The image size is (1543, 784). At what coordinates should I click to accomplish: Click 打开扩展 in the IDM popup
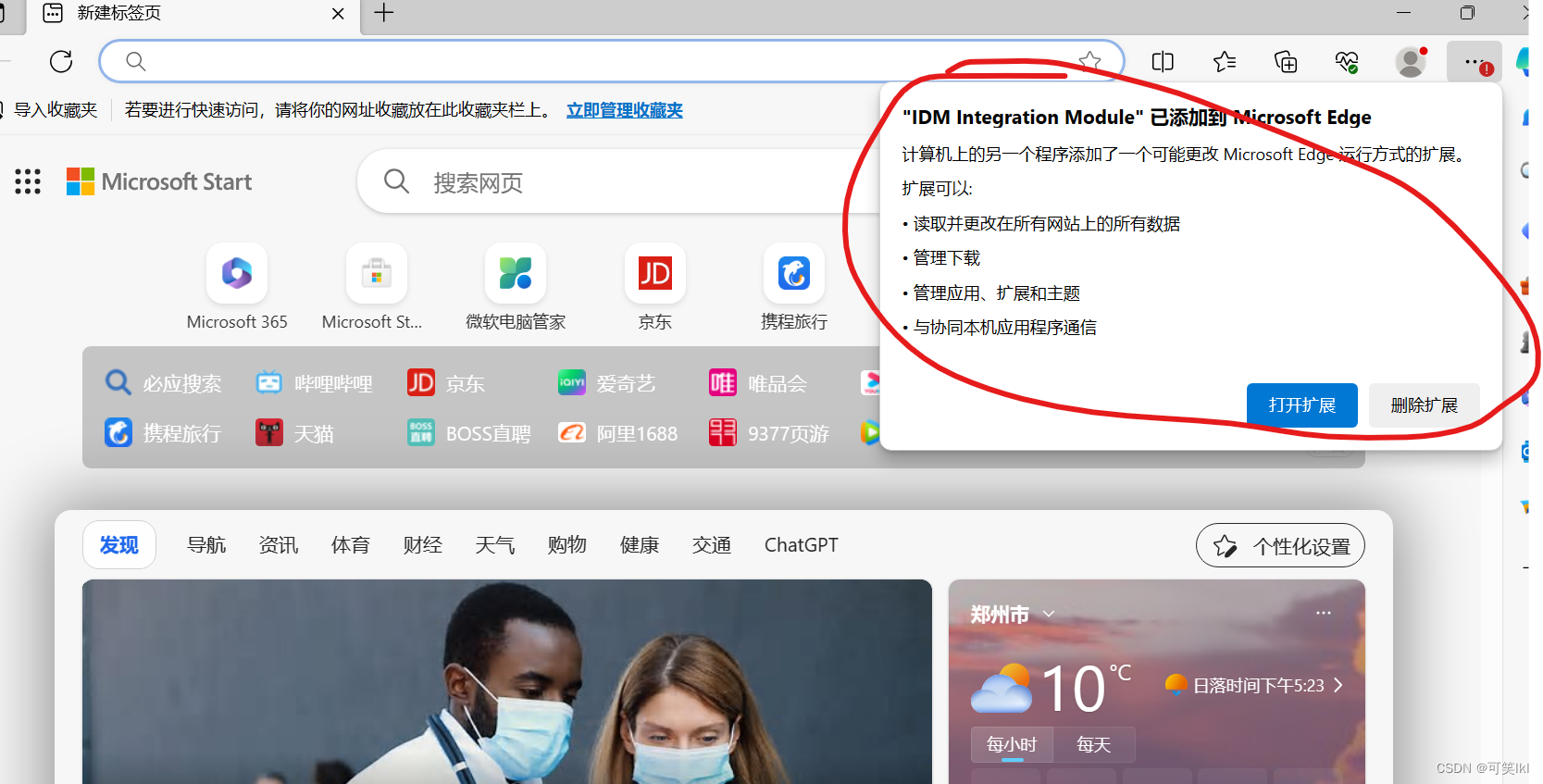pyautogui.click(x=1302, y=405)
